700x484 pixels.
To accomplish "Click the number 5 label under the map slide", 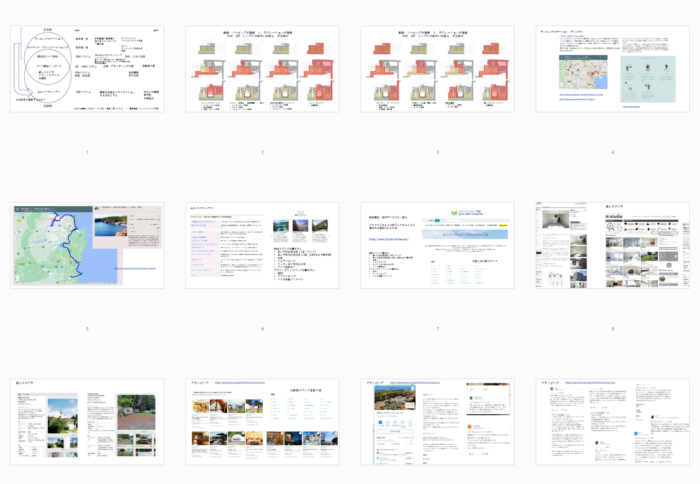I will (87, 329).
